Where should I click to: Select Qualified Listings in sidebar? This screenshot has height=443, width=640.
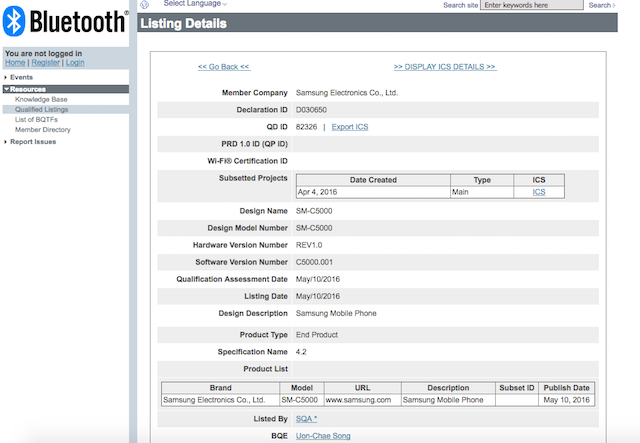coord(43,109)
